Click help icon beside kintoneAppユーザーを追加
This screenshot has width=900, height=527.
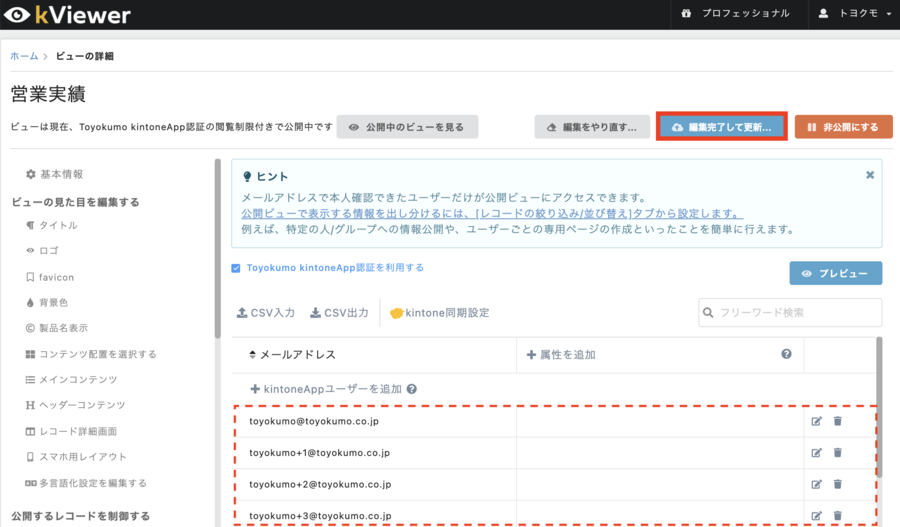pyautogui.click(x=412, y=389)
